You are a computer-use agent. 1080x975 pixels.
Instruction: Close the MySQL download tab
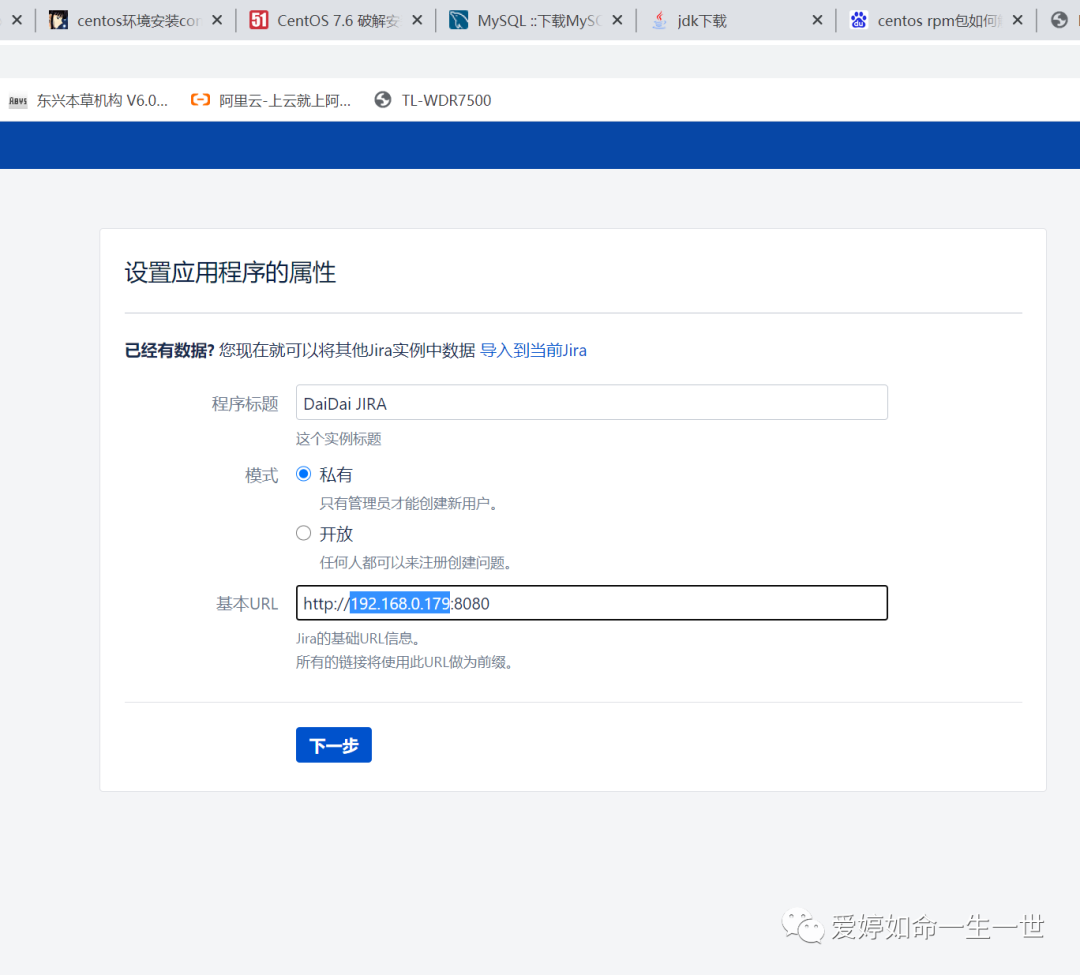click(x=617, y=20)
